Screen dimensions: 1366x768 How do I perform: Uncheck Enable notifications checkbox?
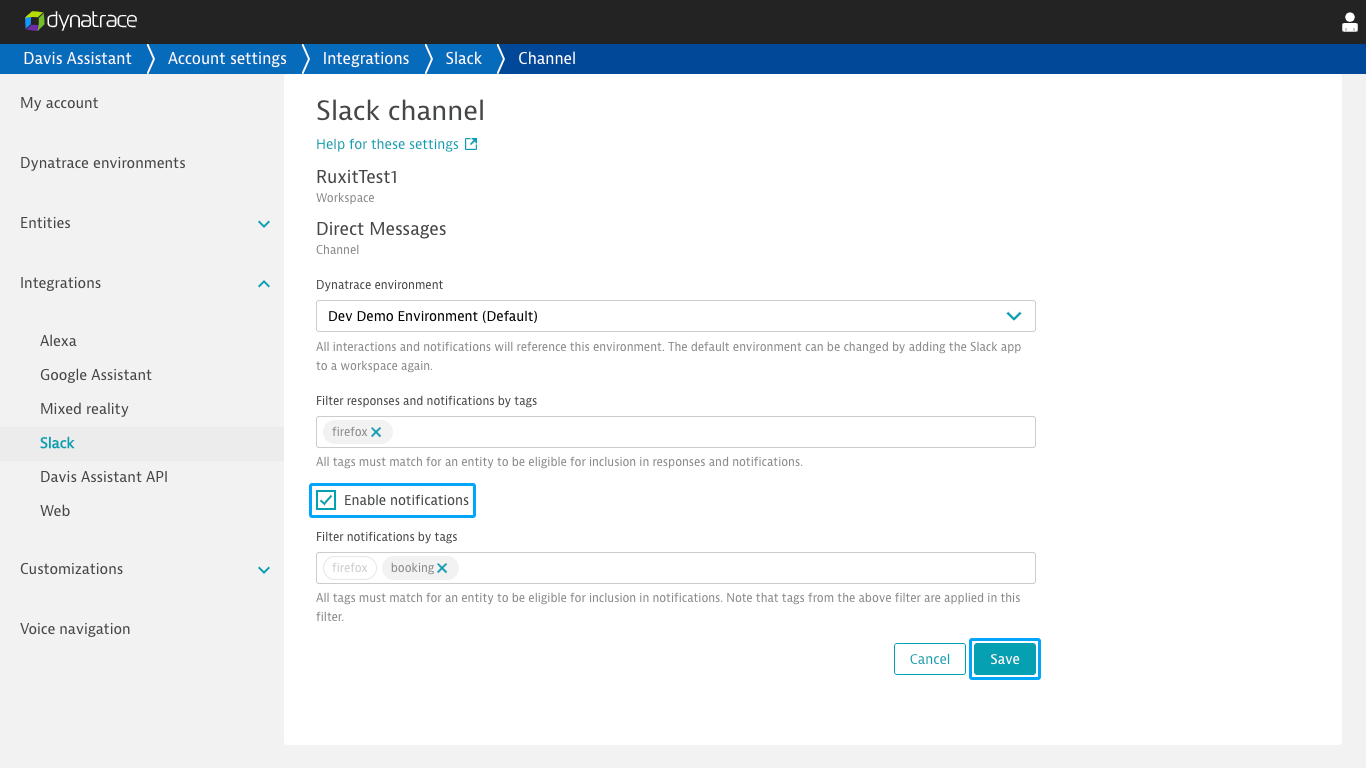coord(326,500)
